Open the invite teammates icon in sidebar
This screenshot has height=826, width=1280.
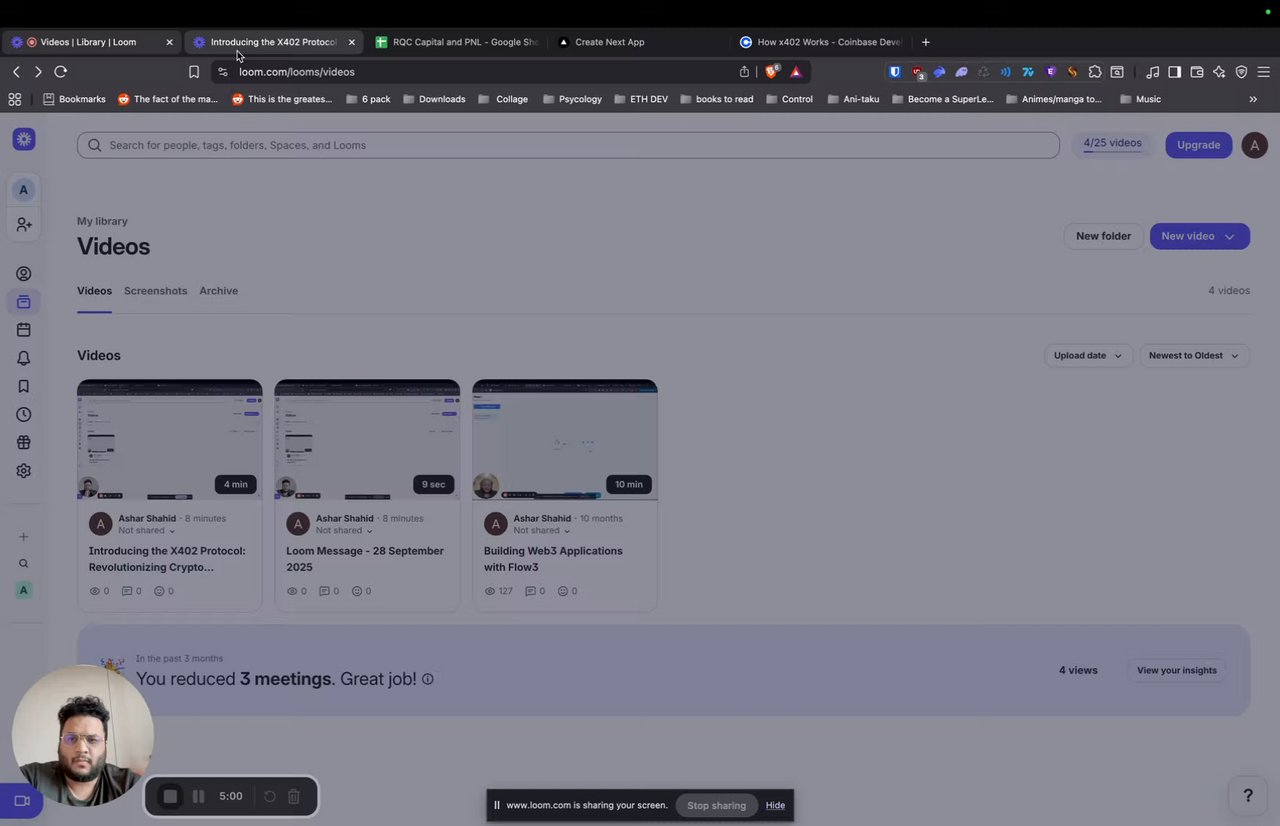tap(24, 225)
